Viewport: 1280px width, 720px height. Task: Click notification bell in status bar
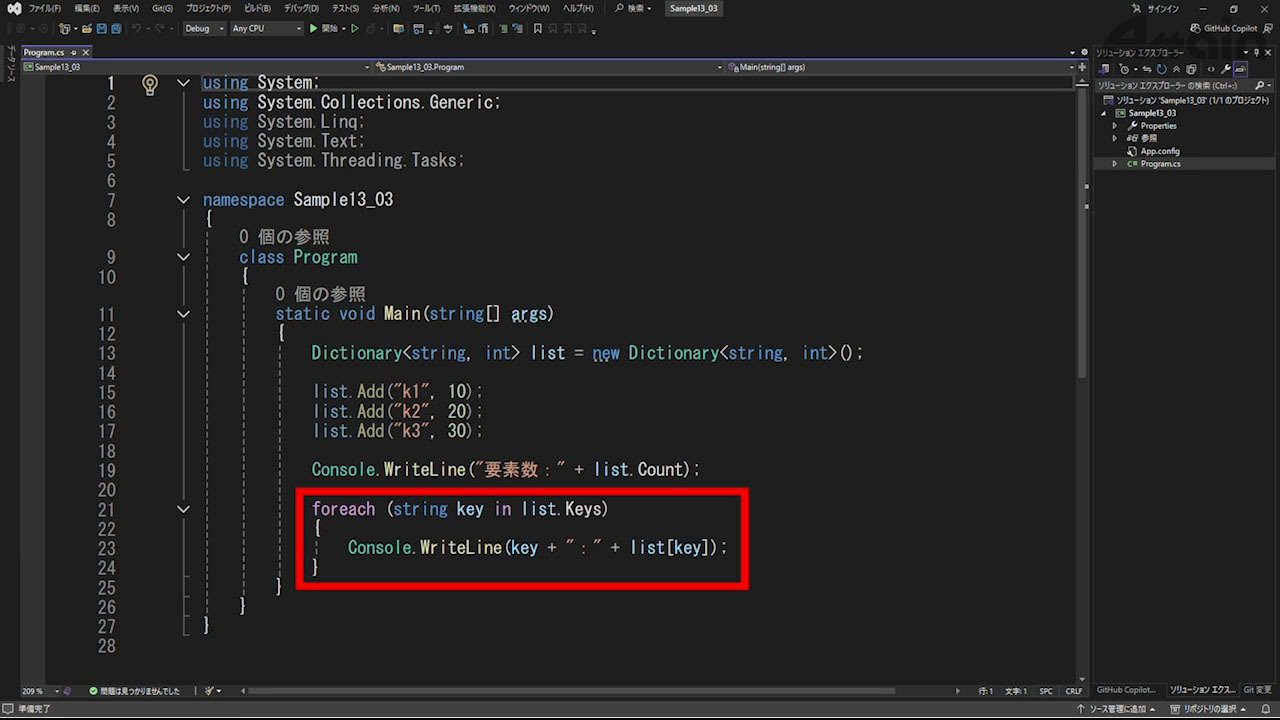pos(1267,709)
